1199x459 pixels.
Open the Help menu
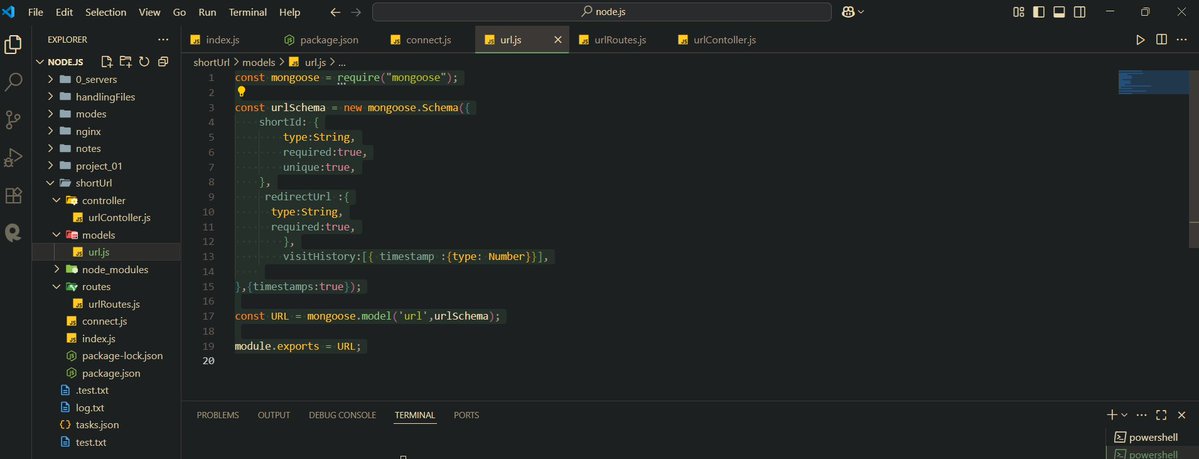[x=290, y=12]
